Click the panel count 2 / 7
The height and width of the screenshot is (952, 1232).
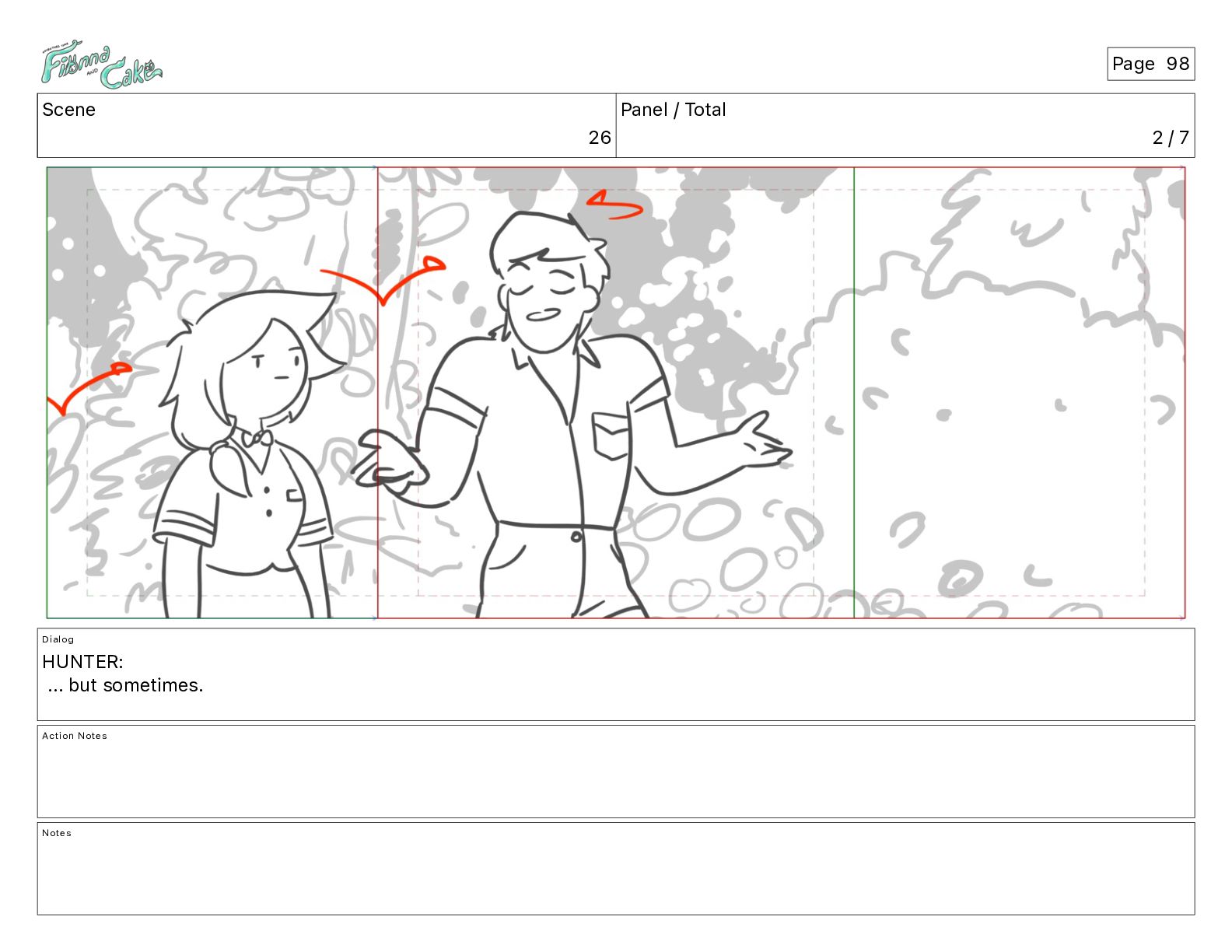pyautogui.click(x=1170, y=138)
